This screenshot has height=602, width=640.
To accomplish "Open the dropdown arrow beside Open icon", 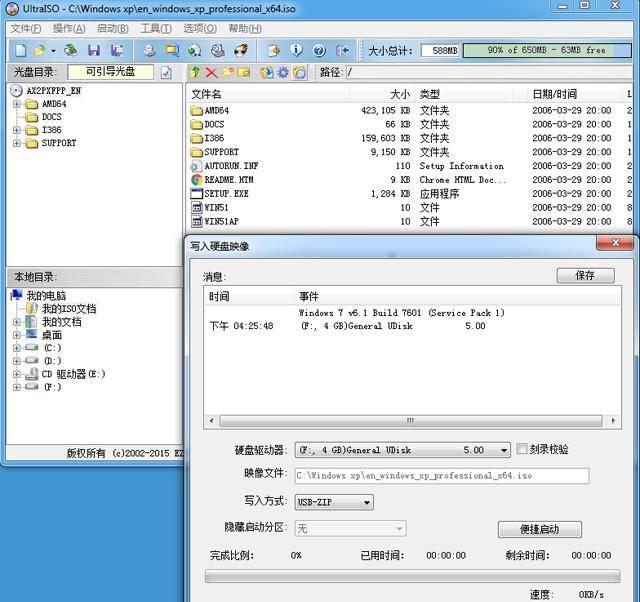I will pos(53,51).
